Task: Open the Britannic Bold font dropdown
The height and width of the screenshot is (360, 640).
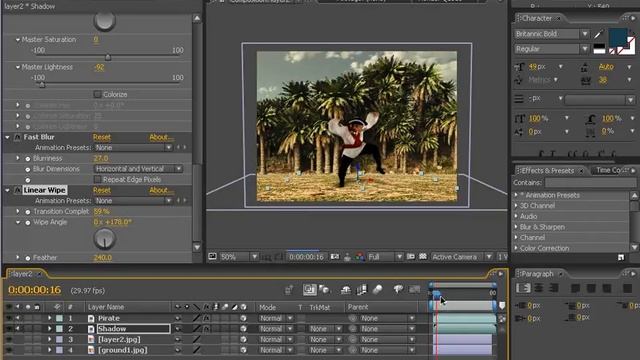Action: click(551, 34)
